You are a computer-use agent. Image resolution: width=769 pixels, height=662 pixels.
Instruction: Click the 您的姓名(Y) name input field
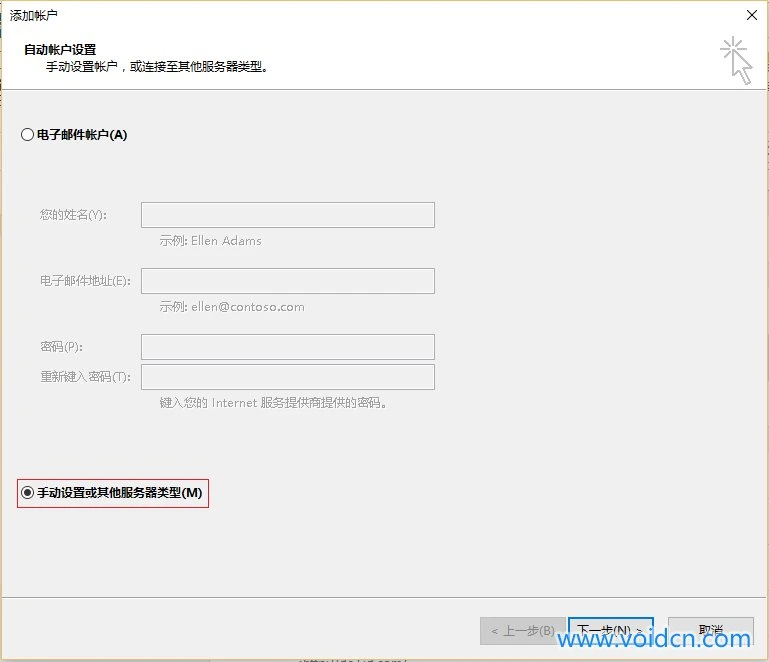click(287, 215)
